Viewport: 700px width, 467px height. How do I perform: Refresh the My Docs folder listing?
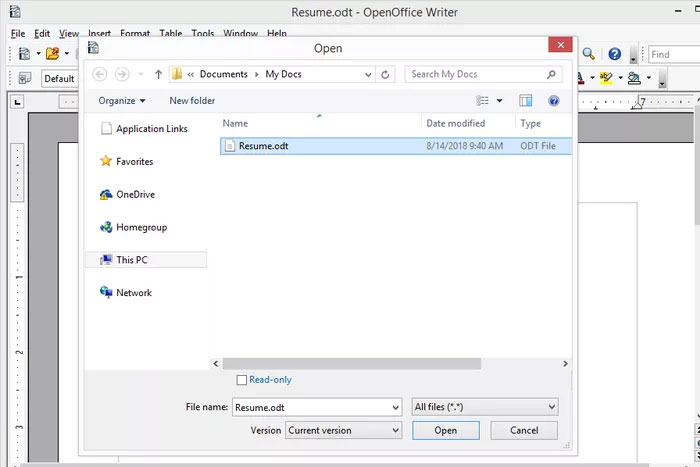pos(386,75)
